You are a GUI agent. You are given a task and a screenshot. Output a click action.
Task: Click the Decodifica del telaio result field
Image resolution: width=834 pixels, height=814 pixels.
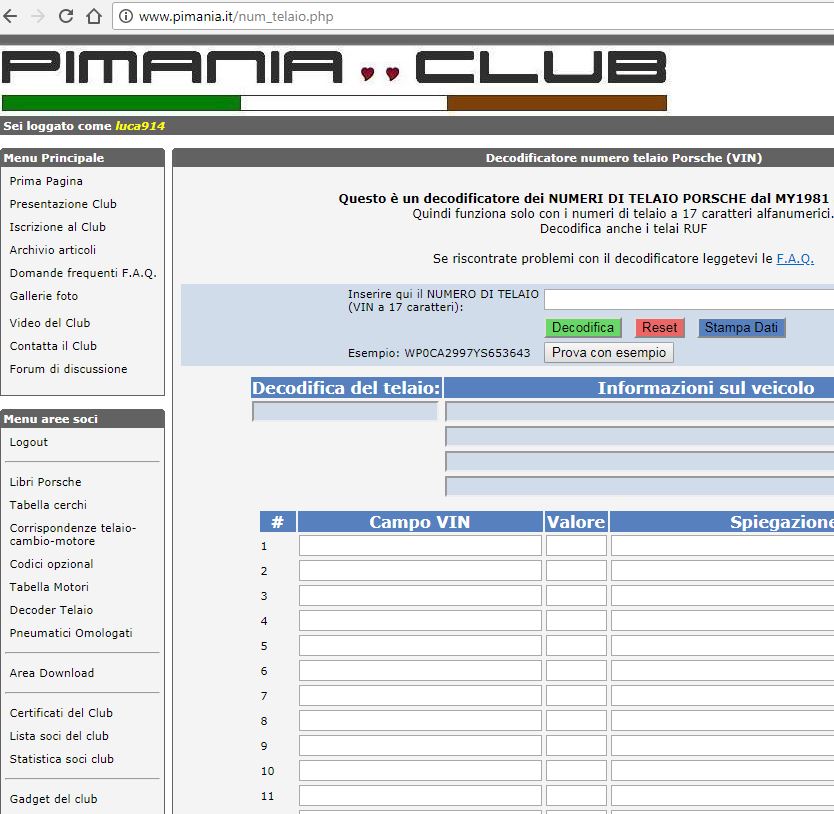345,411
